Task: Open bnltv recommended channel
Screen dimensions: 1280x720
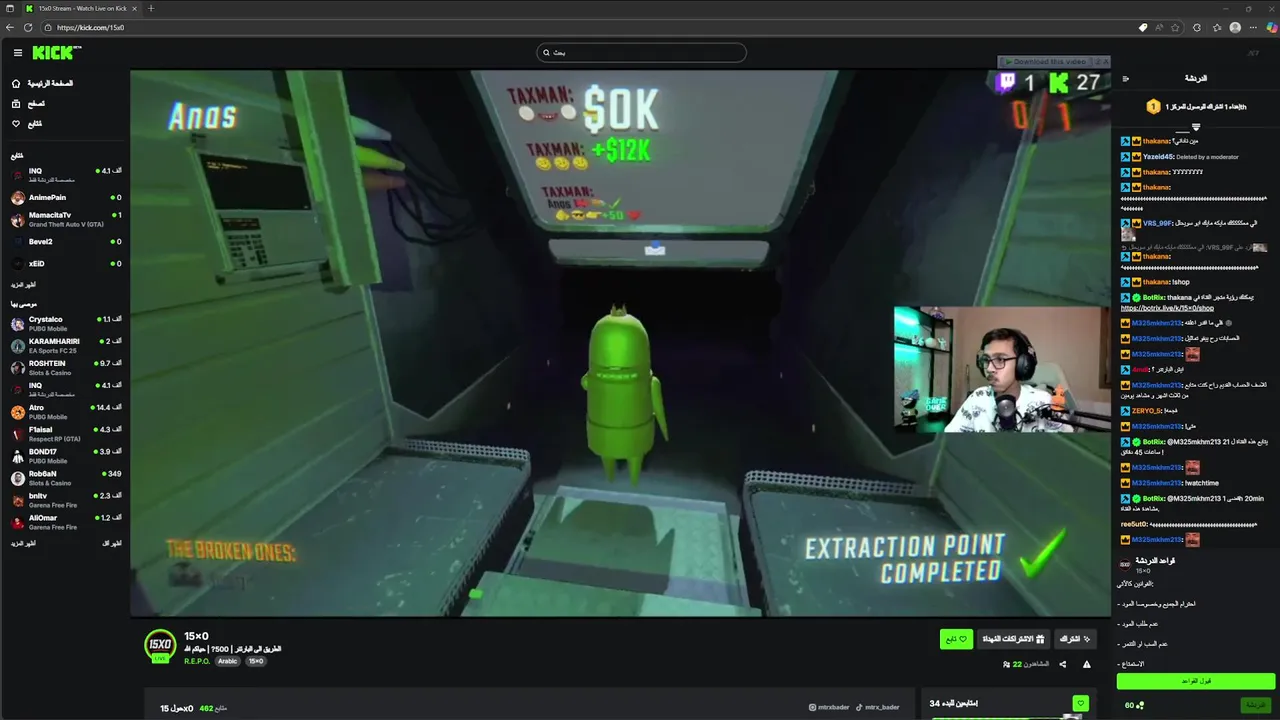Action: (65, 499)
